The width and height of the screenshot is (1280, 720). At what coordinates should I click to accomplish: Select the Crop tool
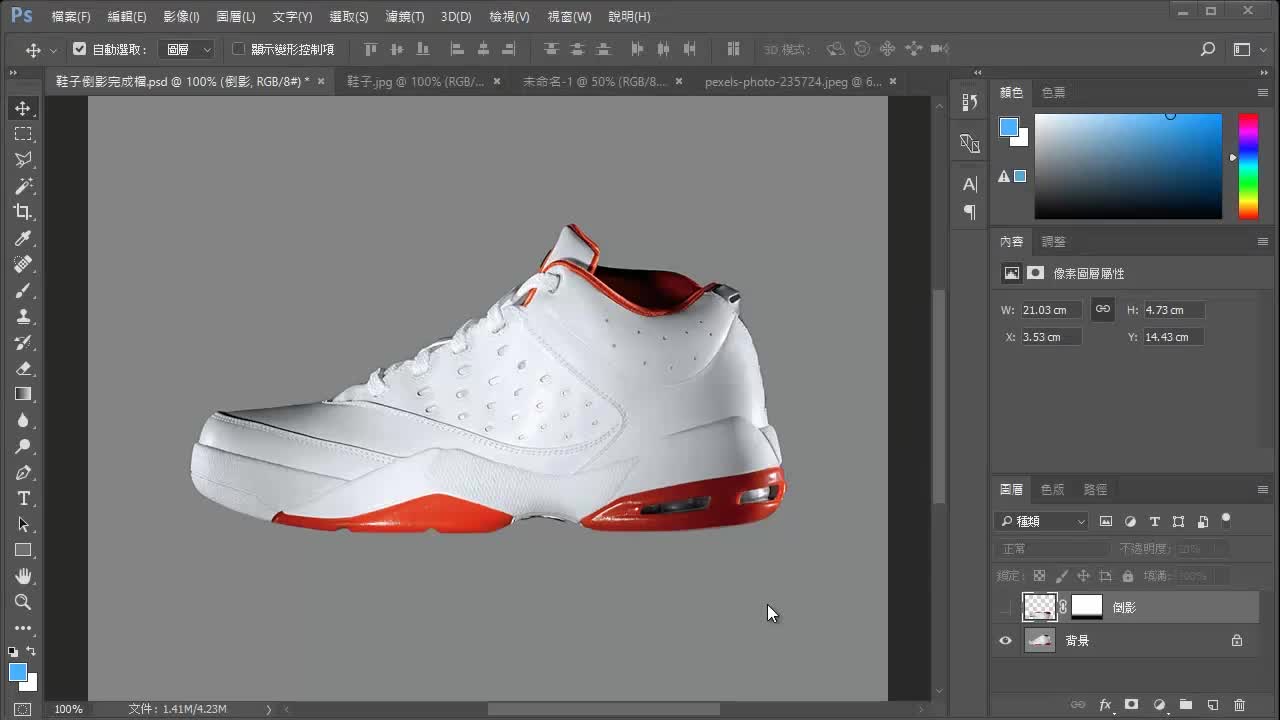23,212
